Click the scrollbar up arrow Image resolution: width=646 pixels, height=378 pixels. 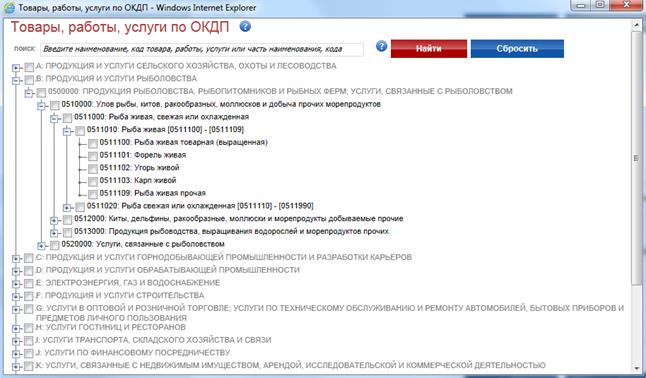[636, 25]
